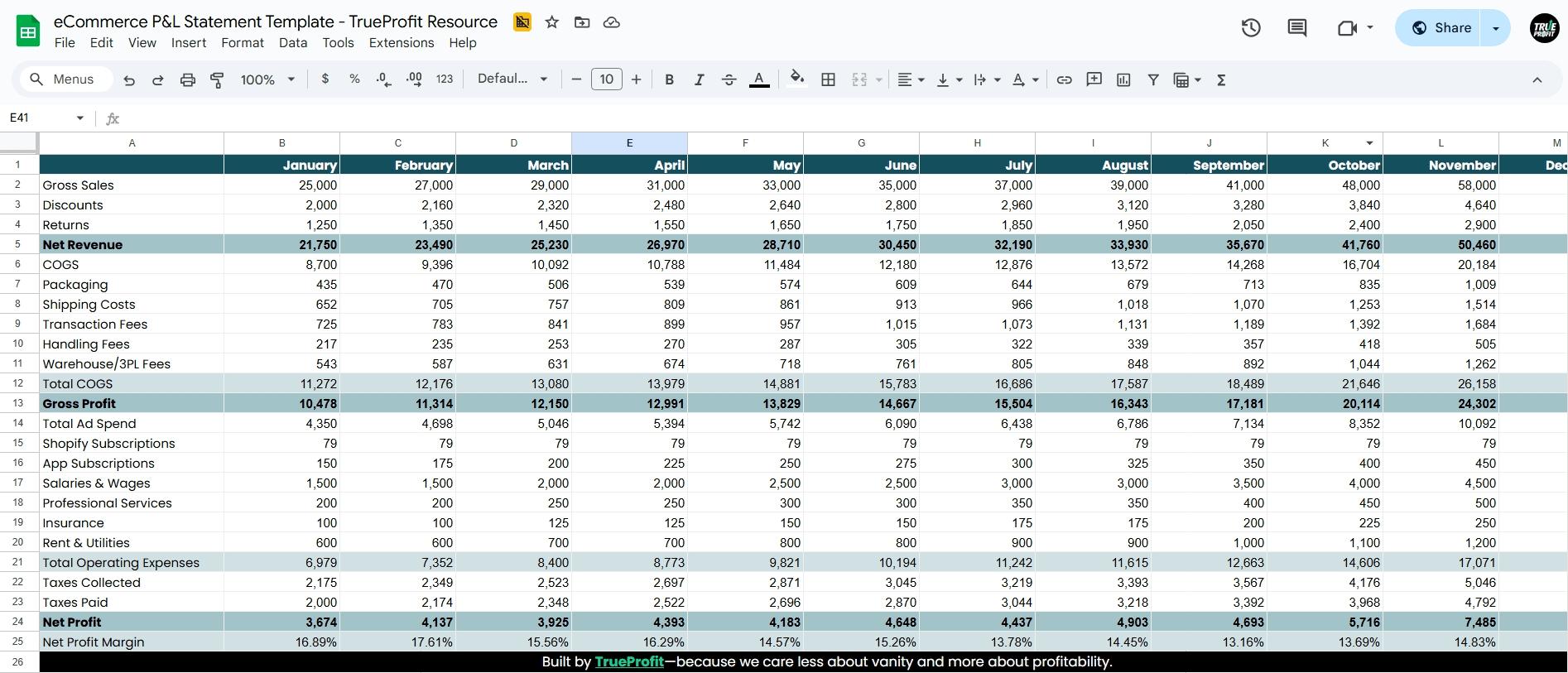This screenshot has width=1568, height=673.
Task: Open the filter views dropdown
Action: [1187, 80]
